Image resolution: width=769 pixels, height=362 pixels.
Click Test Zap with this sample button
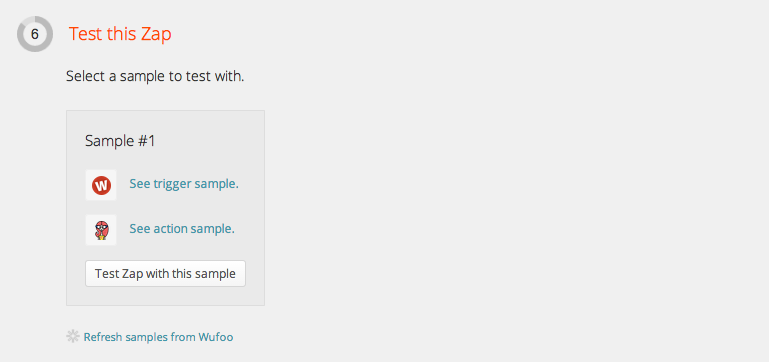(165, 274)
